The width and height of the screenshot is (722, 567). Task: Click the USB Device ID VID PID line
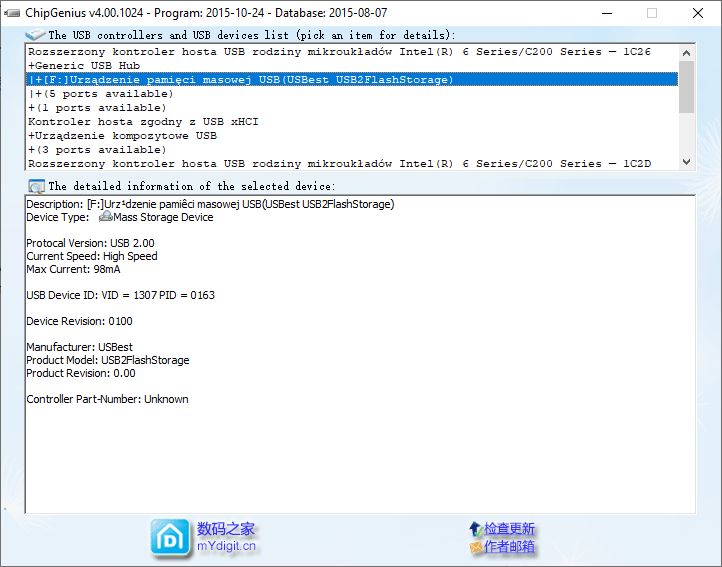(x=121, y=295)
